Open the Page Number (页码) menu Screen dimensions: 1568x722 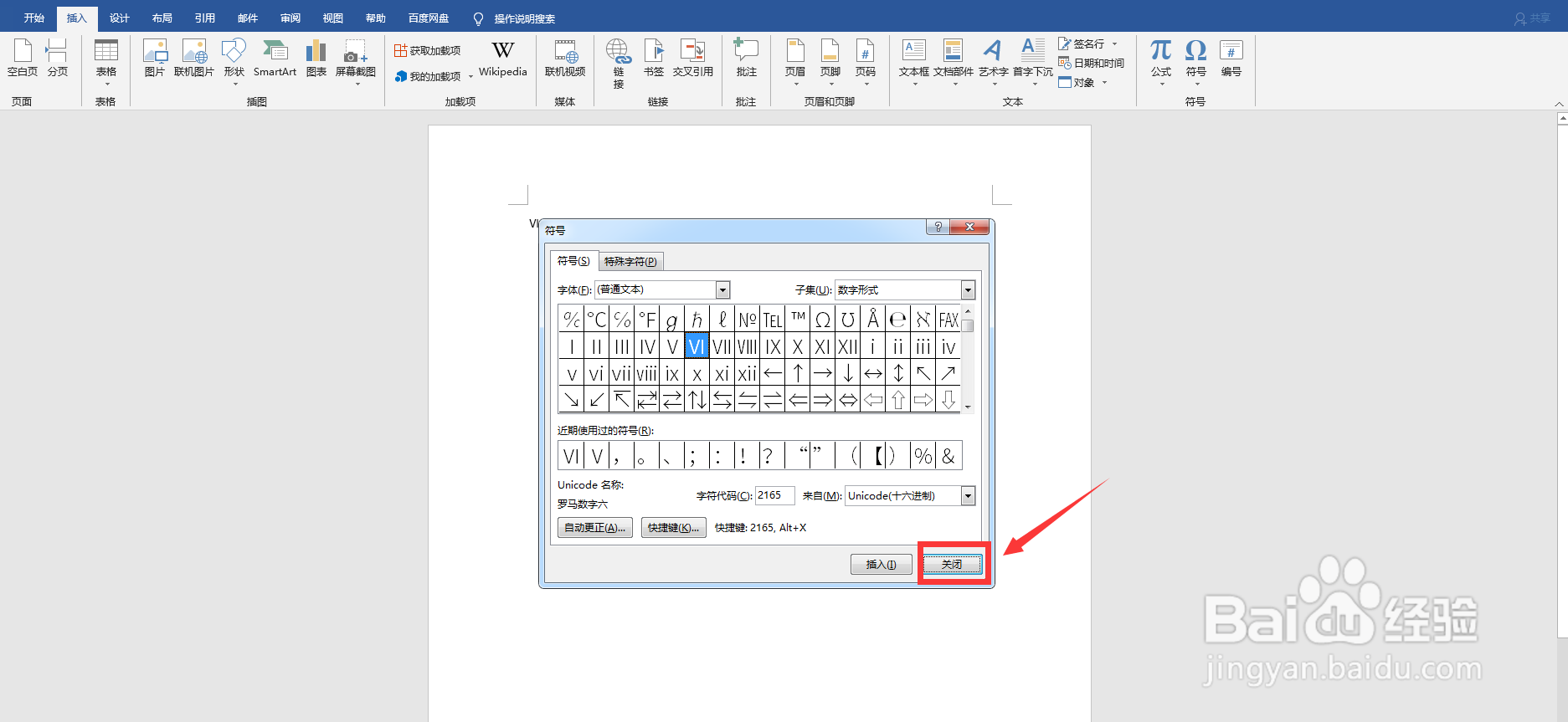[866, 62]
